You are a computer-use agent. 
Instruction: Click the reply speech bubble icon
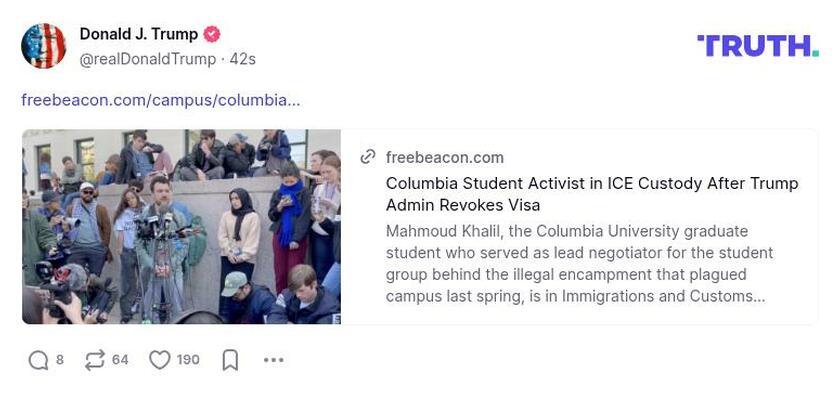[38, 360]
